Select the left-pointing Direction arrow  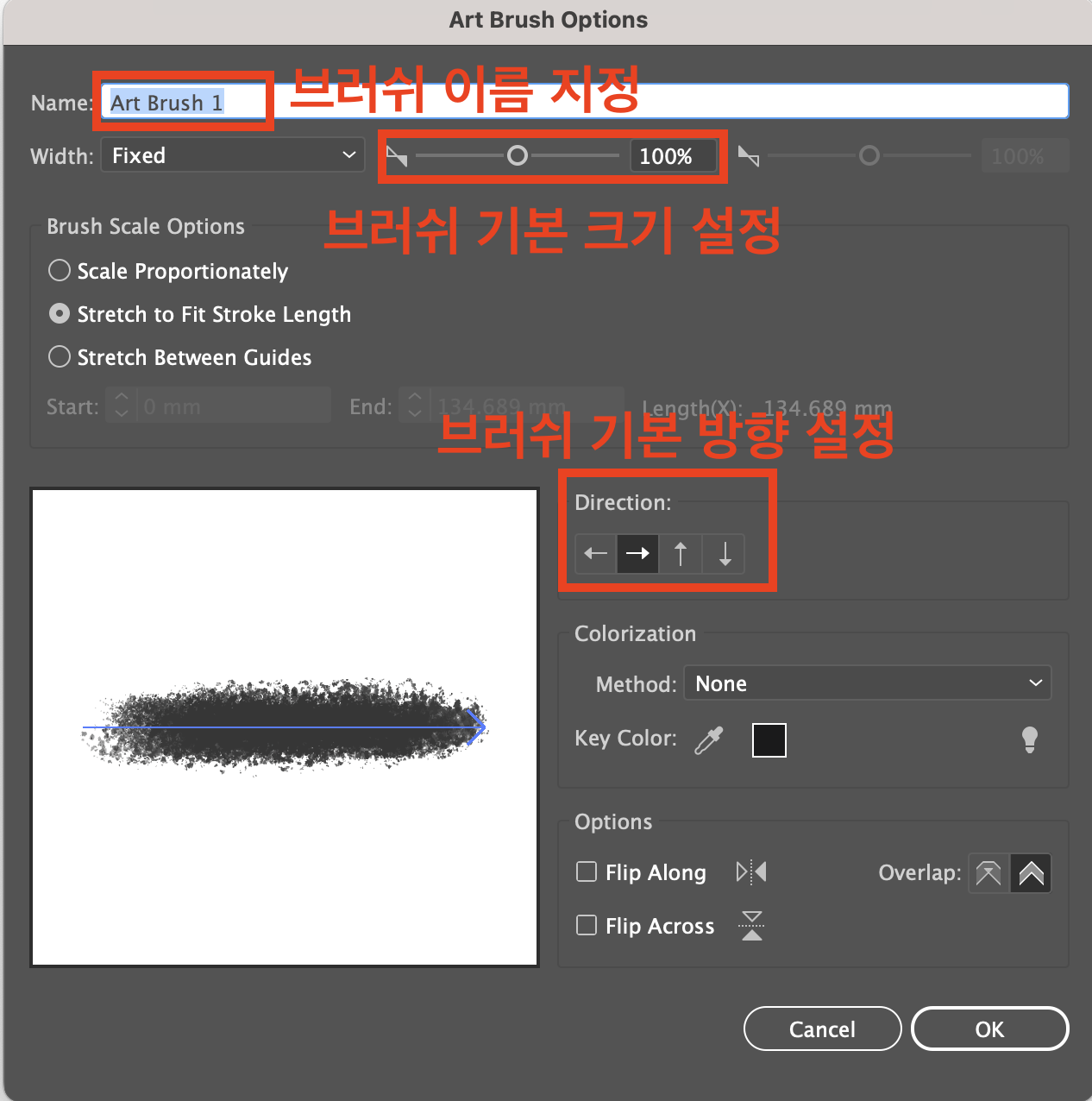pyautogui.click(x=595, y=554)
